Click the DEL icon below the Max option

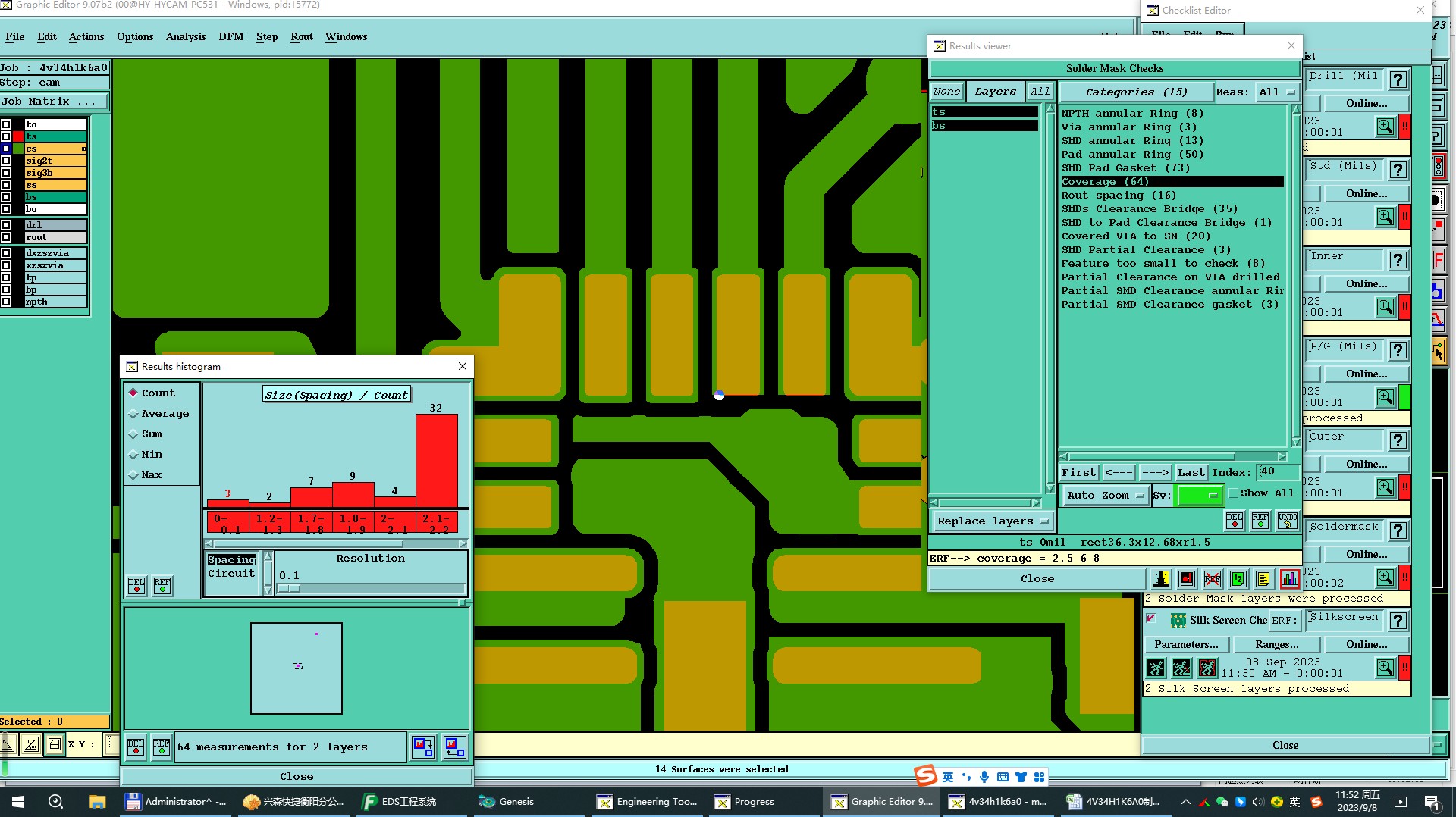coord(136,586)
